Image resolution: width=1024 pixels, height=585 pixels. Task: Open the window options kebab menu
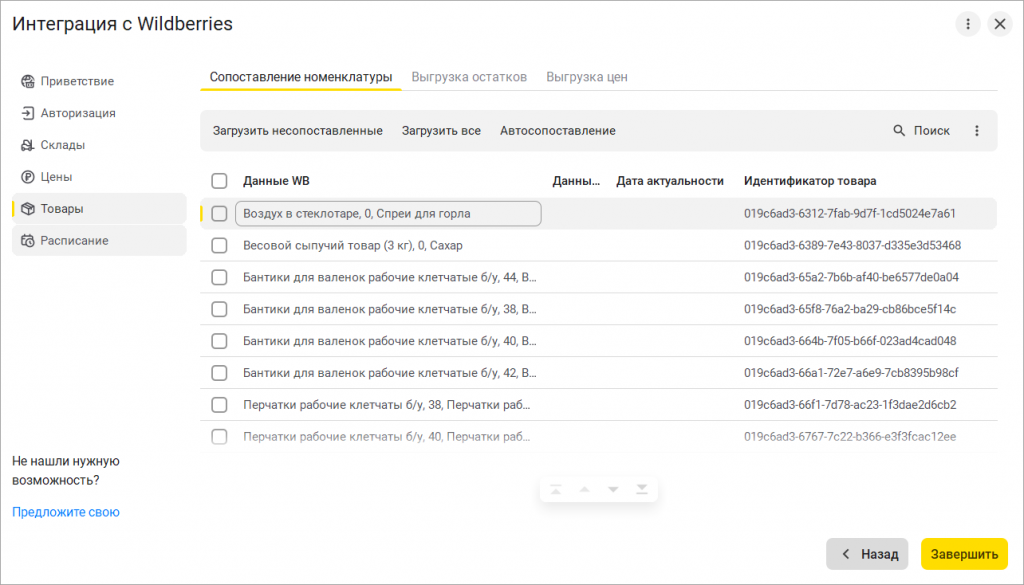pos(968,24)
